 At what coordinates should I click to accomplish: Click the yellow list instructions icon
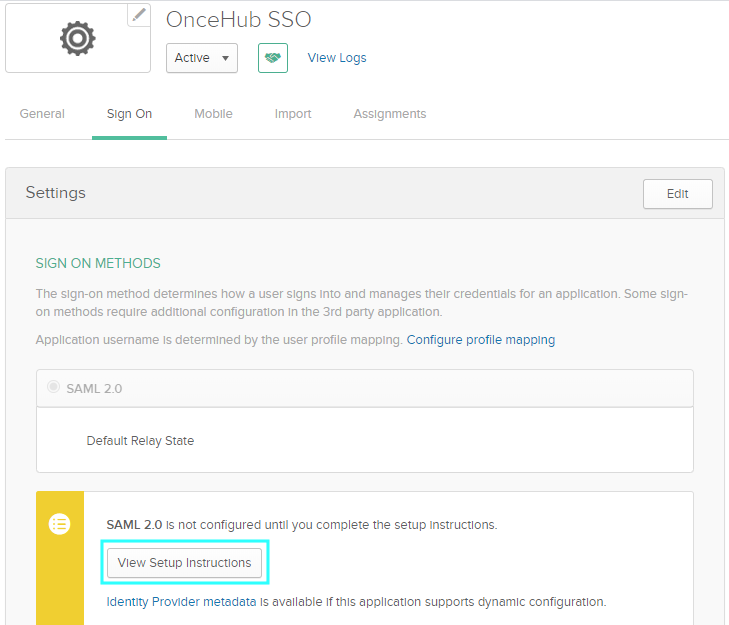[x=60, y=524]
